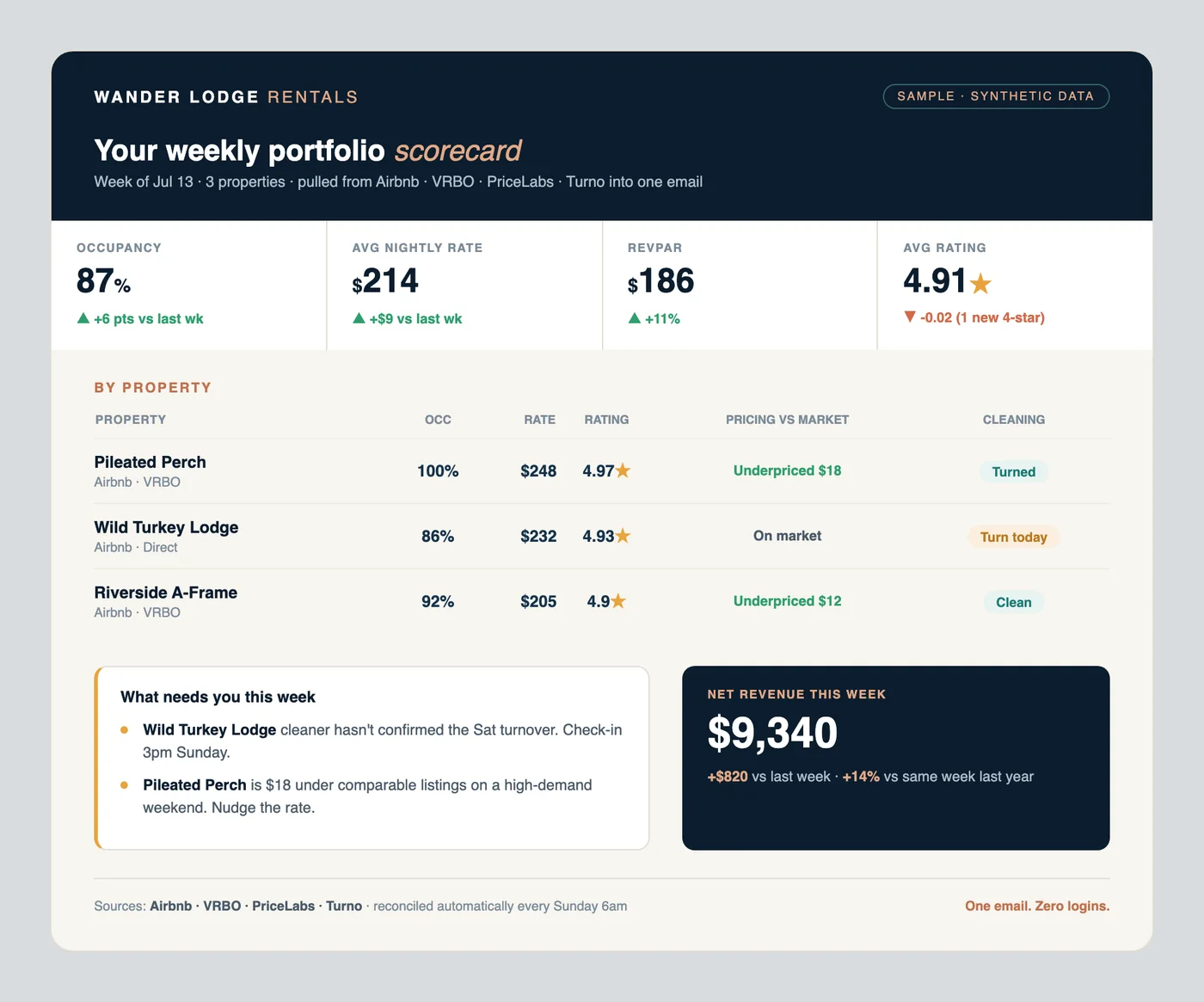Image resolution: width=1204 pixels, height=1002 pixels.
Task: Click the star next to Riverside A-Frame 4.9
Action: click(x=618, y=601)
